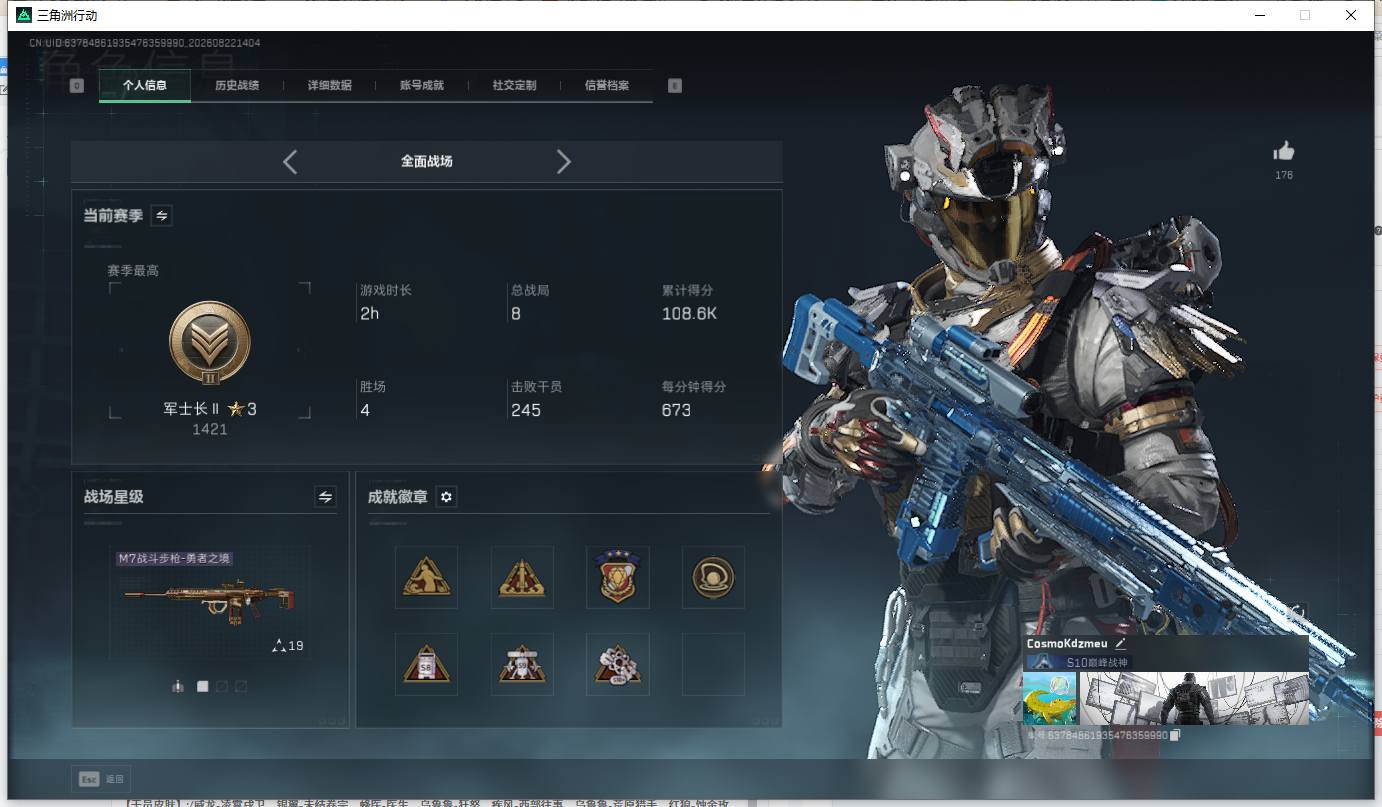
Task: Click the 赛季最高 label
Action: pos(133,271)
